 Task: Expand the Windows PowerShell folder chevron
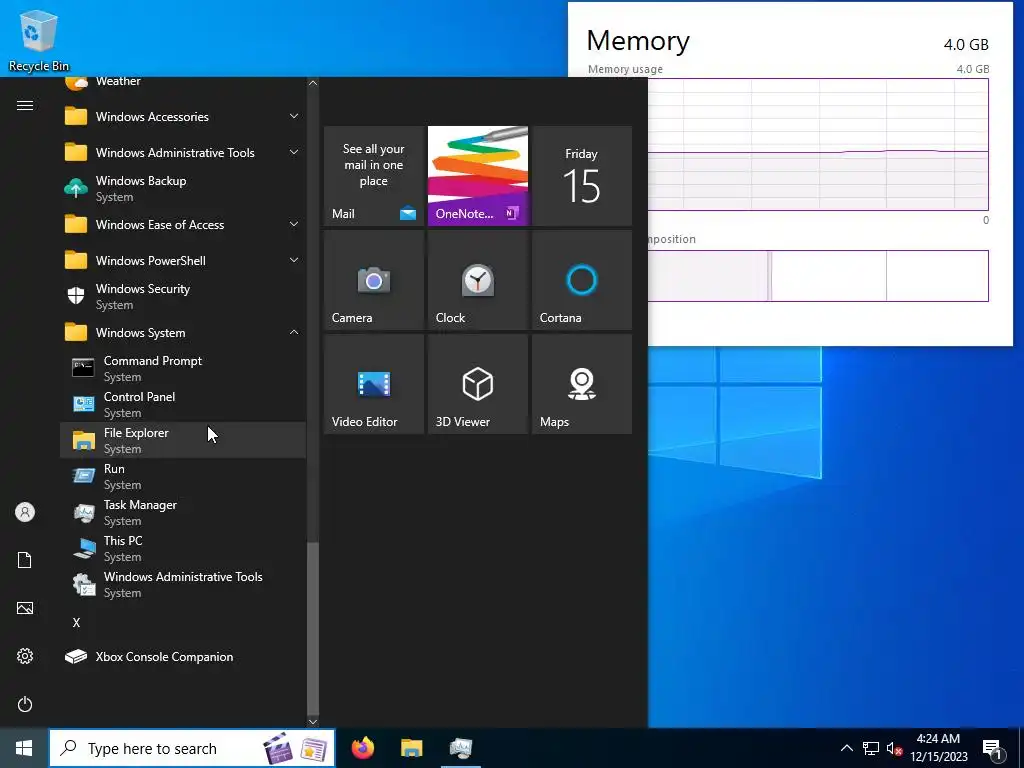pos(294,260)
